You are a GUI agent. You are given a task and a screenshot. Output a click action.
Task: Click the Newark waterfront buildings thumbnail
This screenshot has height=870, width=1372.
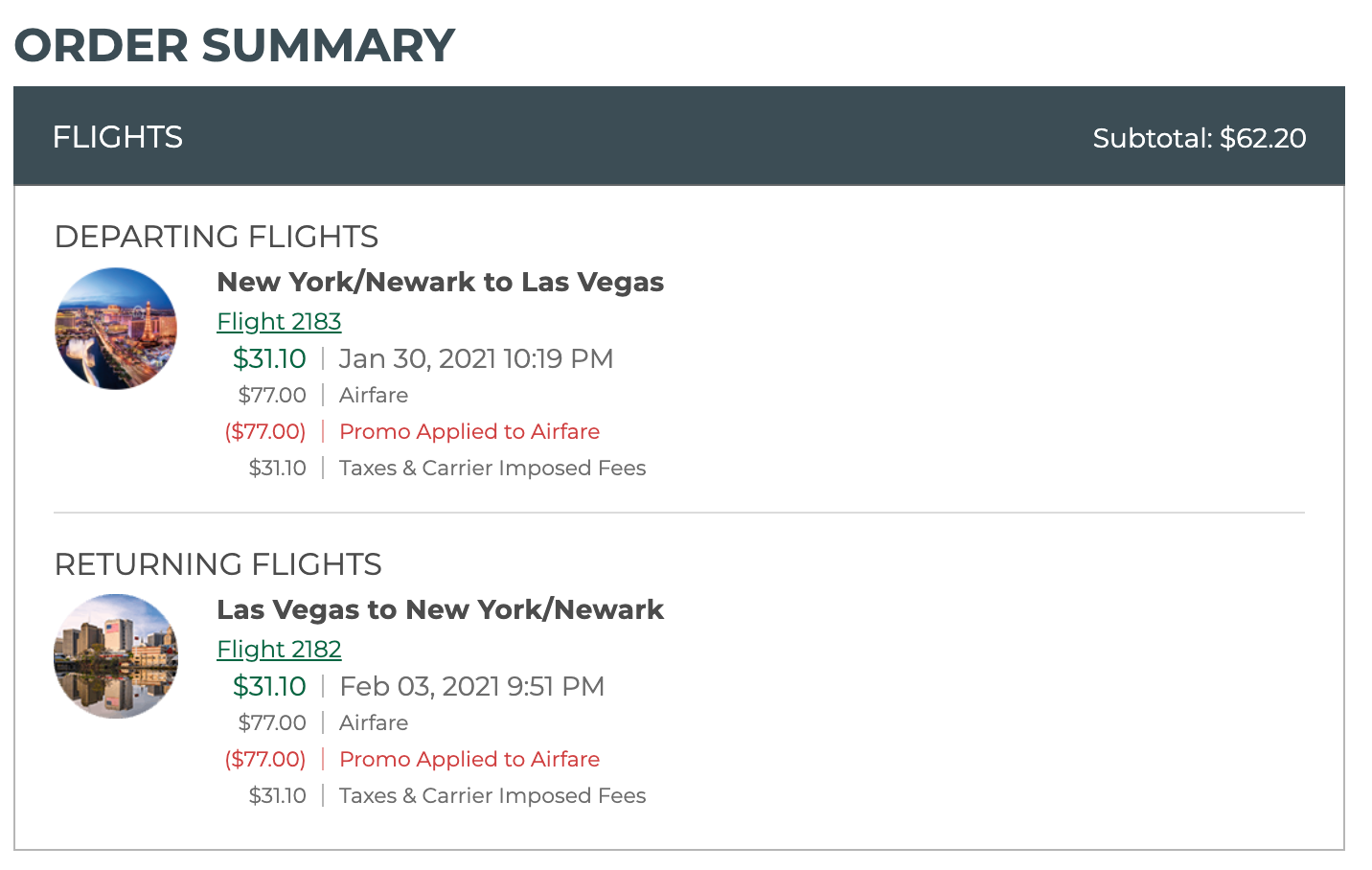(116, 656)
